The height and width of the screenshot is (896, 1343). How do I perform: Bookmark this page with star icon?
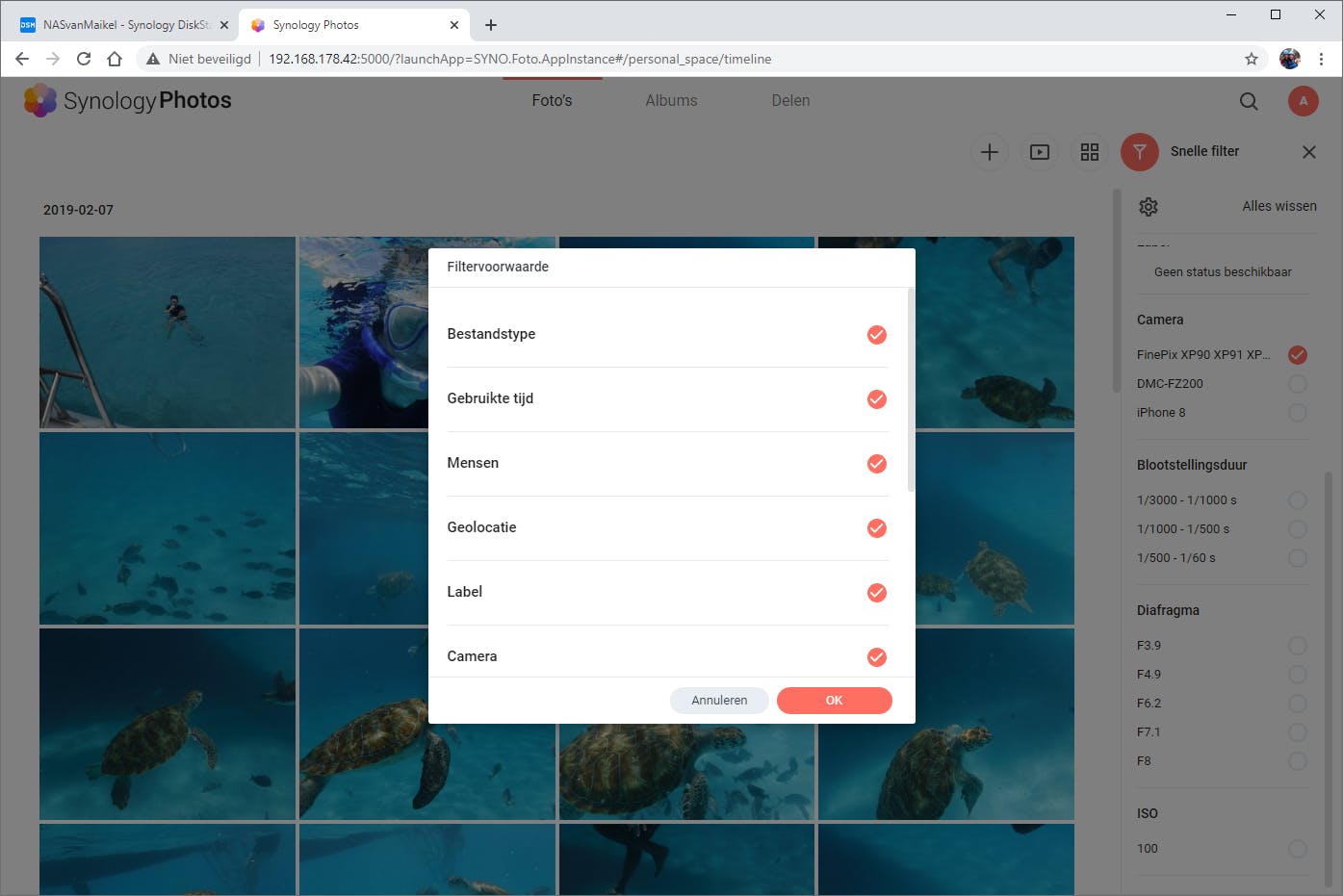(1252, 59)
